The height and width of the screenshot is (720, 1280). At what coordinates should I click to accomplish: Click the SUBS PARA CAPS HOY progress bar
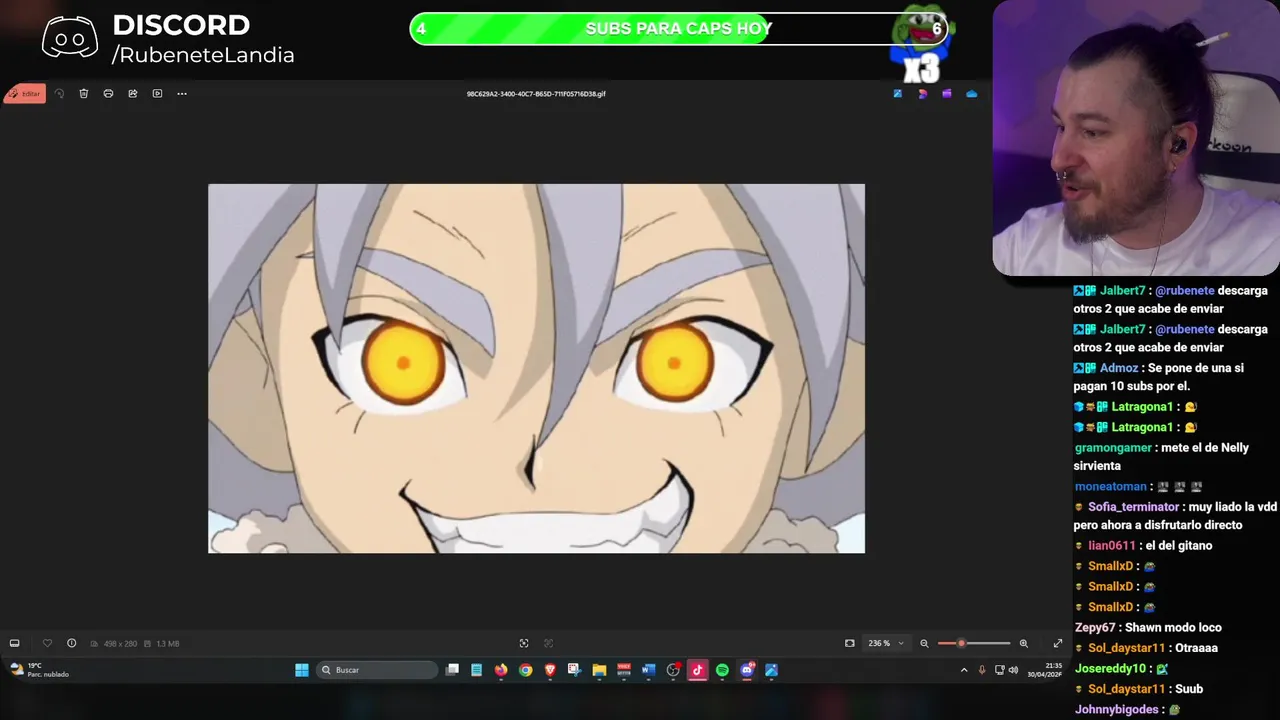[679, 29]
